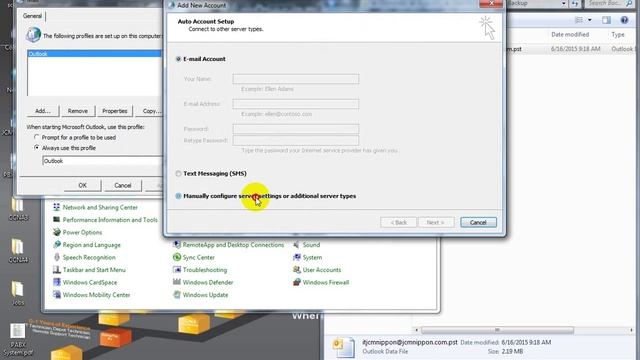Open the Power Options icon
Viewport: 640px width, 360px height.
(x=57, y=232)
